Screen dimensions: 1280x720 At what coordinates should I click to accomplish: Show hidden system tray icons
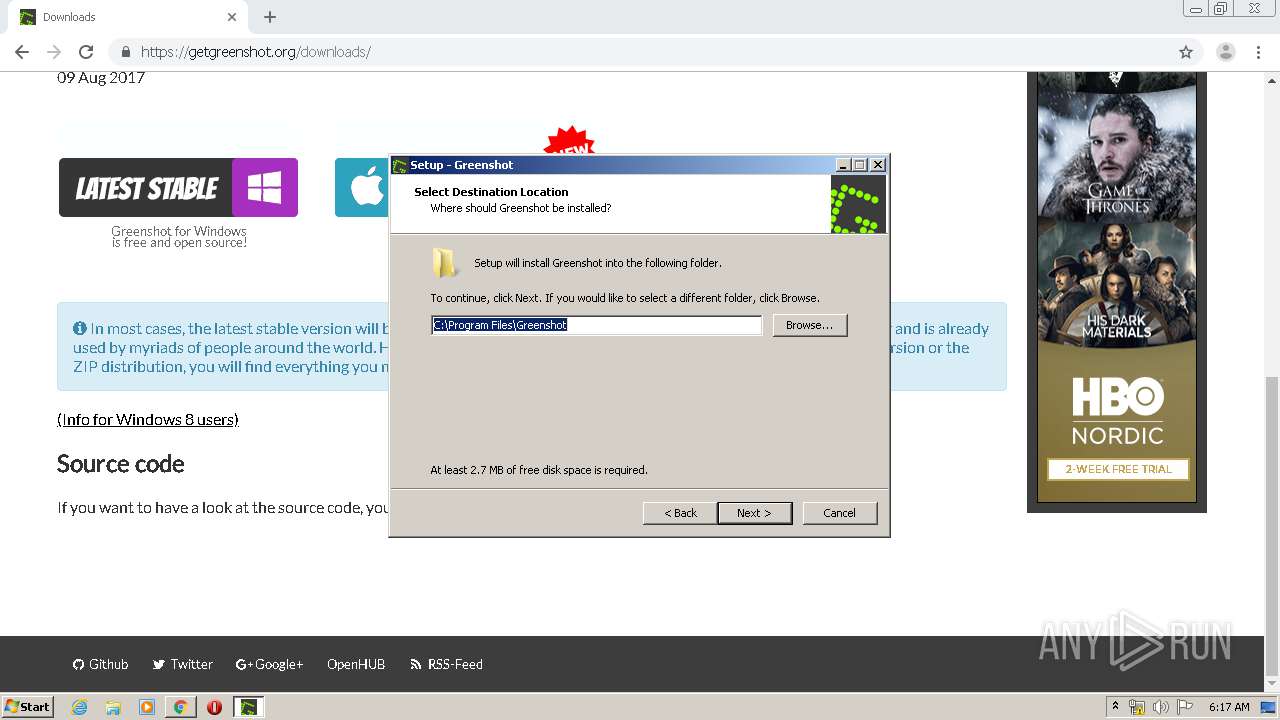[x=1115, y=707]
